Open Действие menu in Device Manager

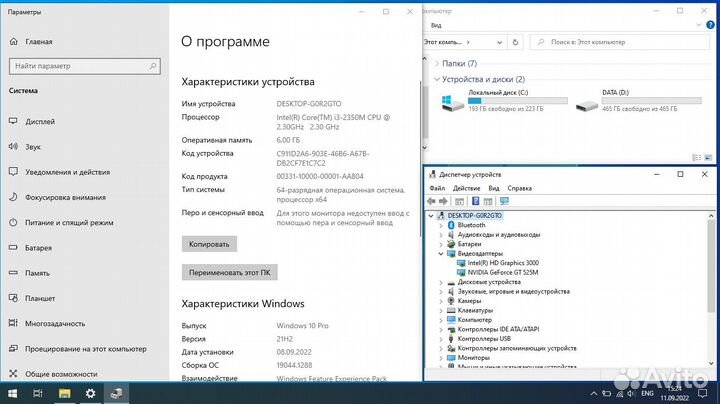click(466, 188)
